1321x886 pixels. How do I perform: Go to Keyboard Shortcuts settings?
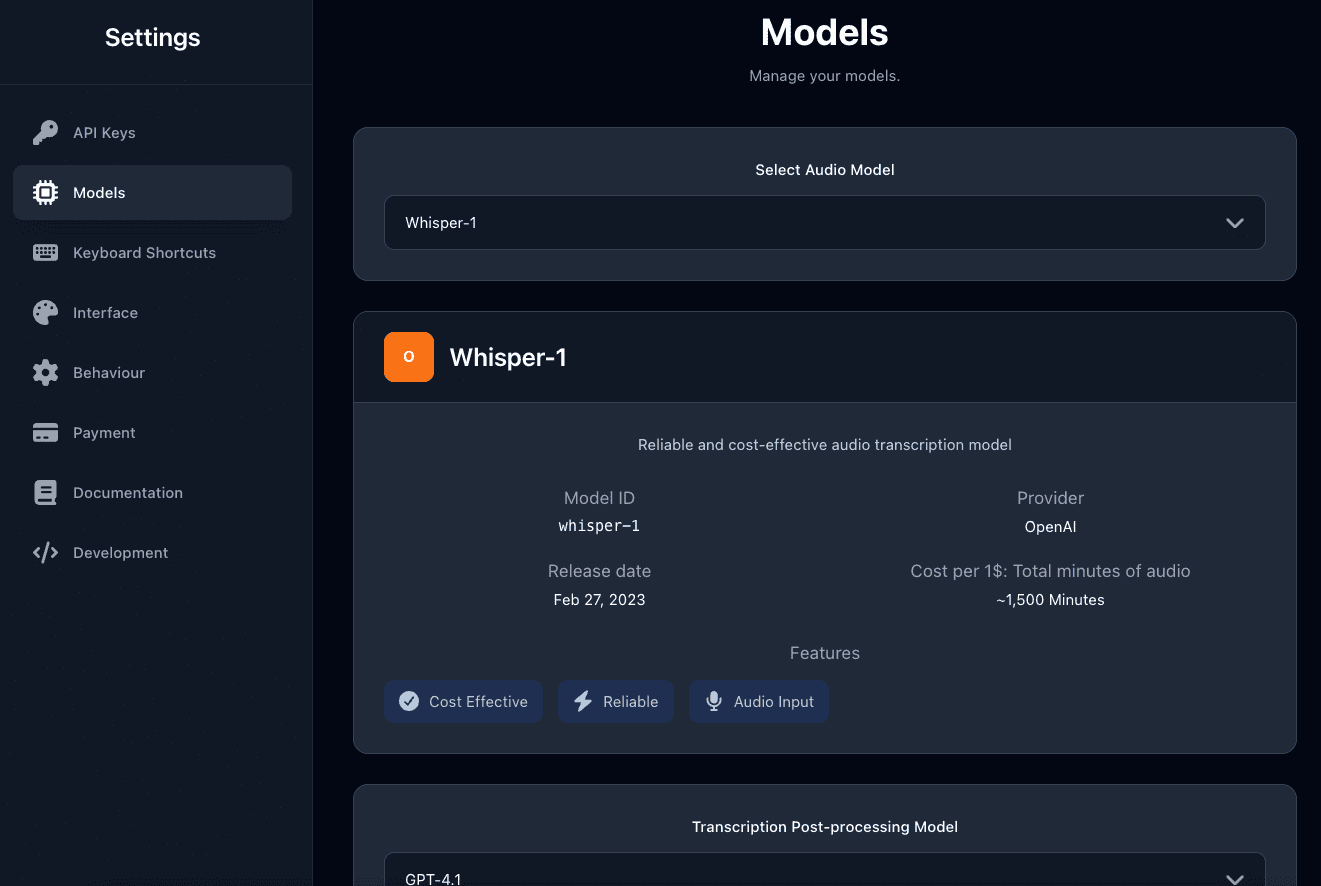152,253
